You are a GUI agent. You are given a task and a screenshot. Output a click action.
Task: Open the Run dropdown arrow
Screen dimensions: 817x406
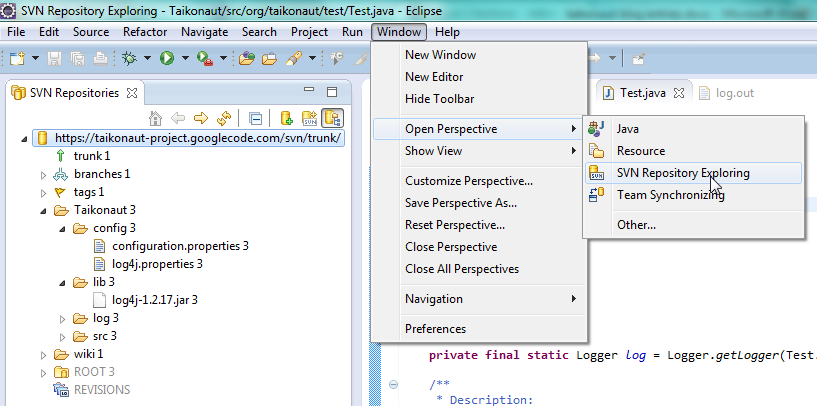[185, 58]
